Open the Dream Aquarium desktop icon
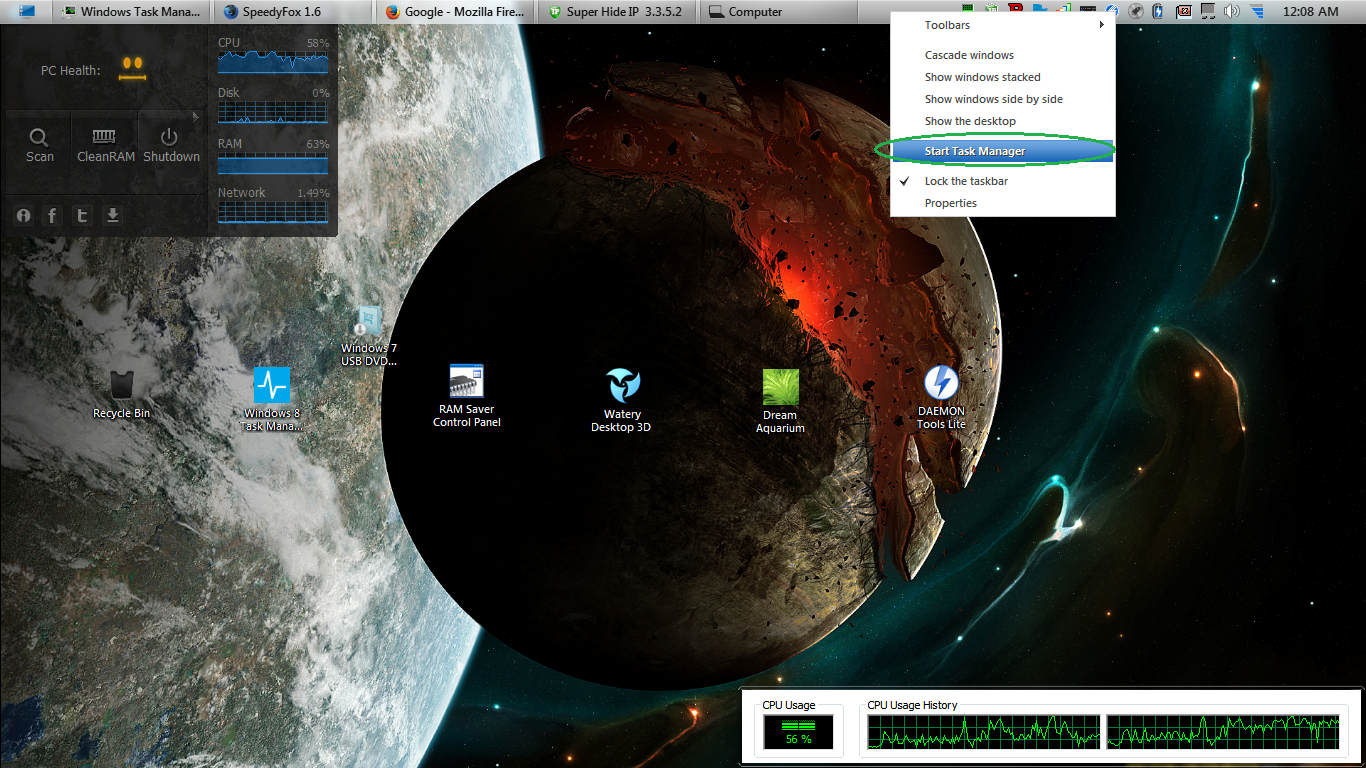Image resolution: width=1366 pixels, height=768 pixels. [x=780, y=401]
